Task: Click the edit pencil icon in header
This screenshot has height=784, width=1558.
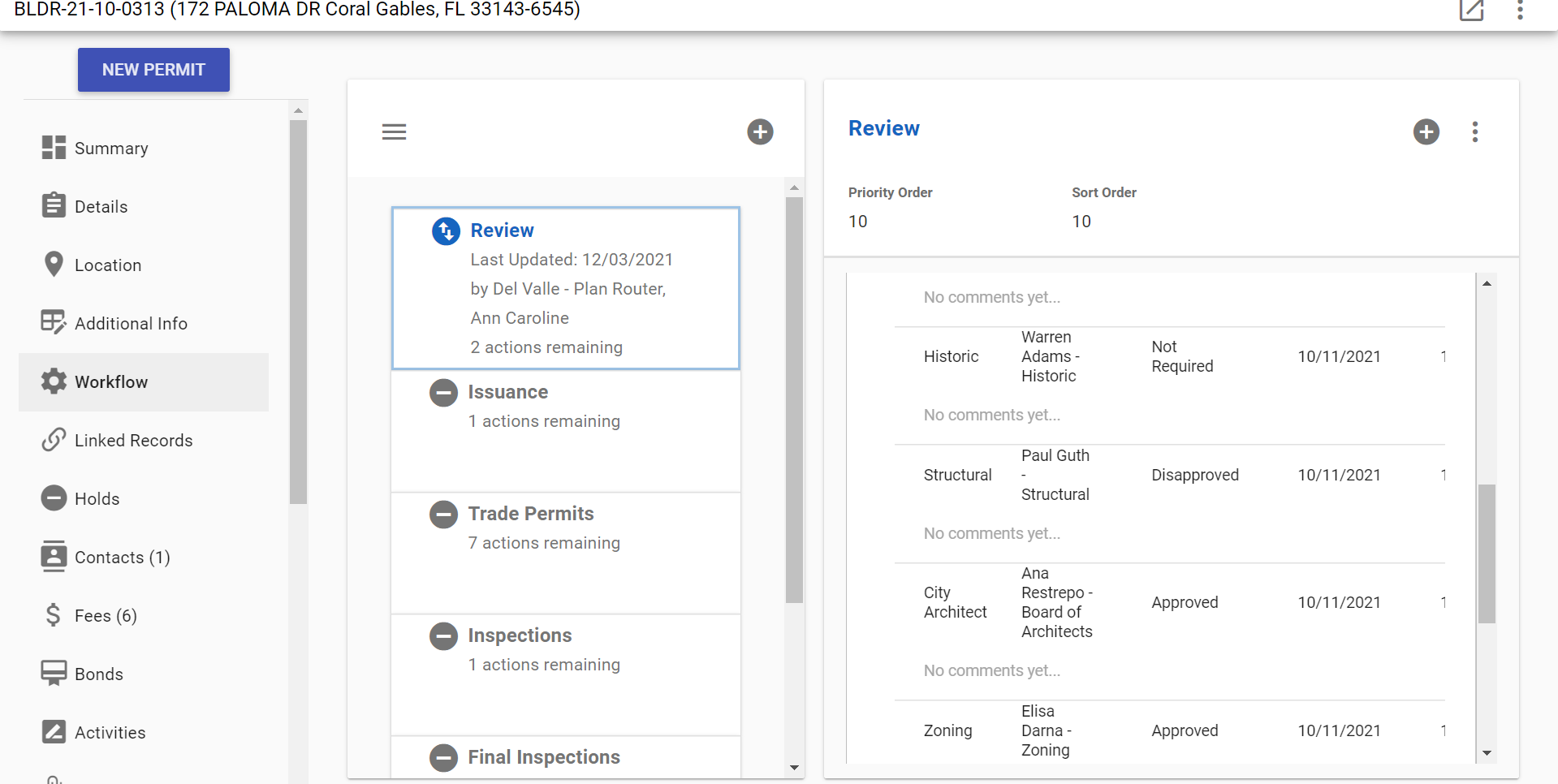Action: coord(1470,11)
